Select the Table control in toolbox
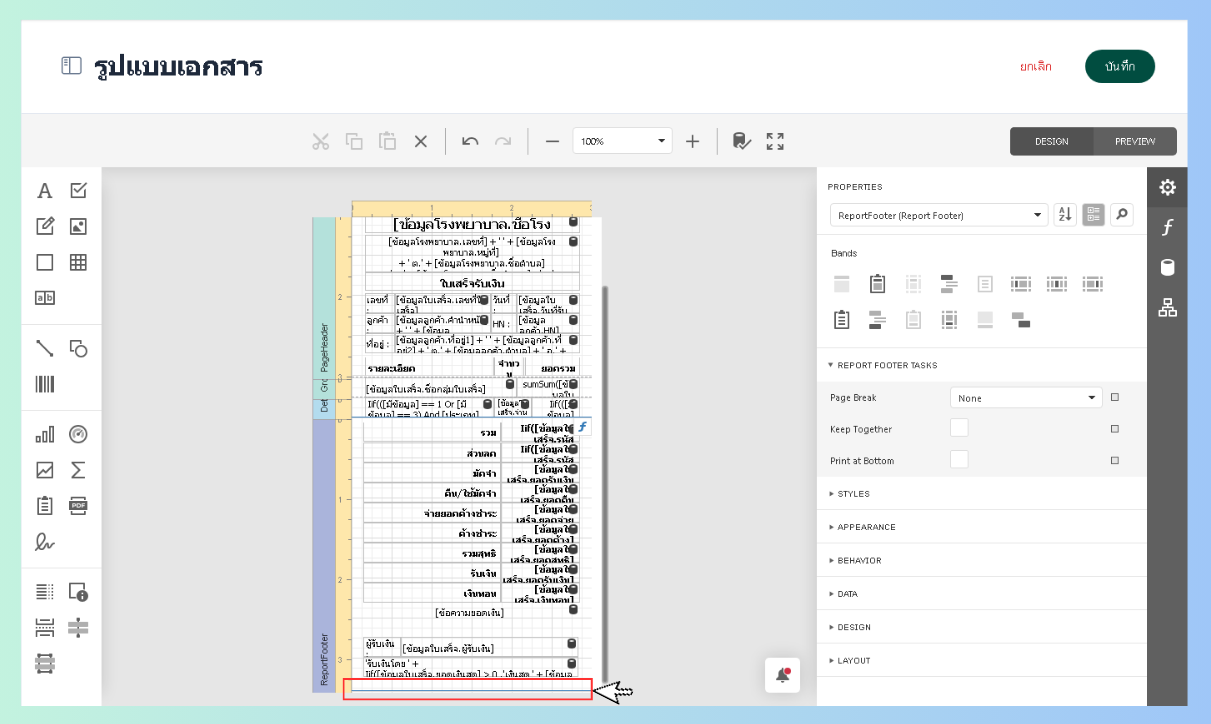 pos(79,262)
